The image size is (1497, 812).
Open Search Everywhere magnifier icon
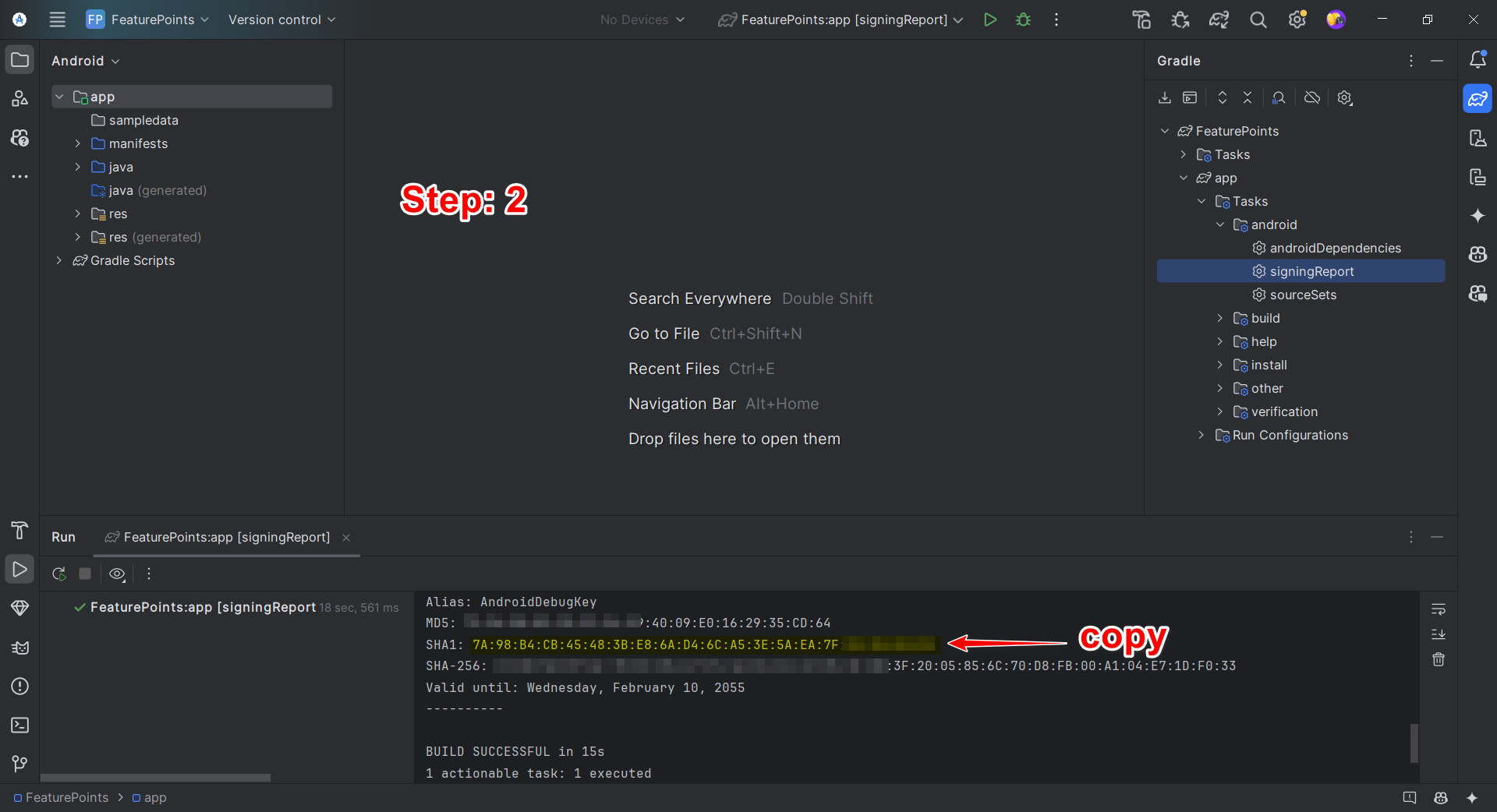(1258, 19)
